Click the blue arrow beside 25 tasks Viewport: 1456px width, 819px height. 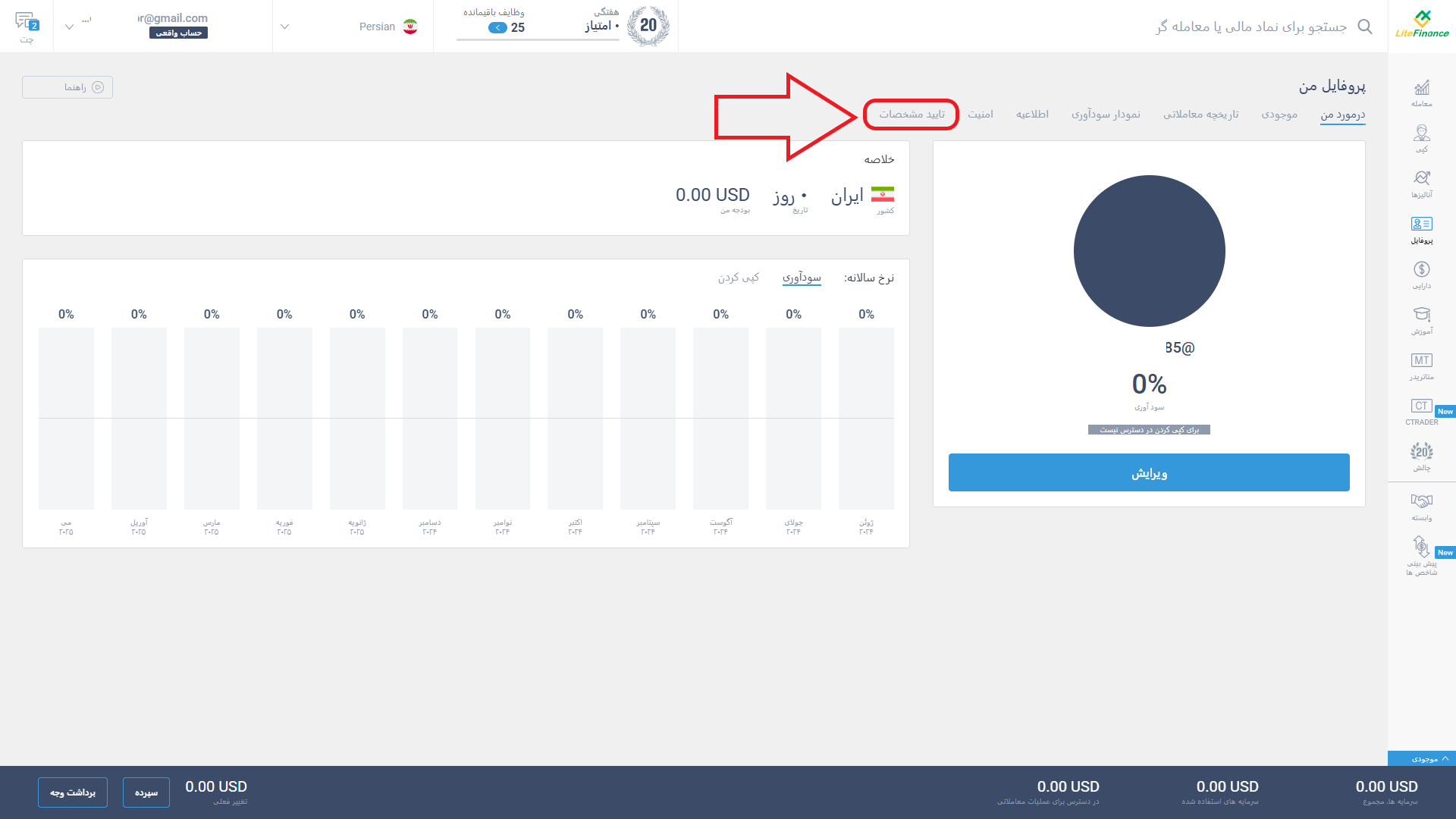point(497,28)
